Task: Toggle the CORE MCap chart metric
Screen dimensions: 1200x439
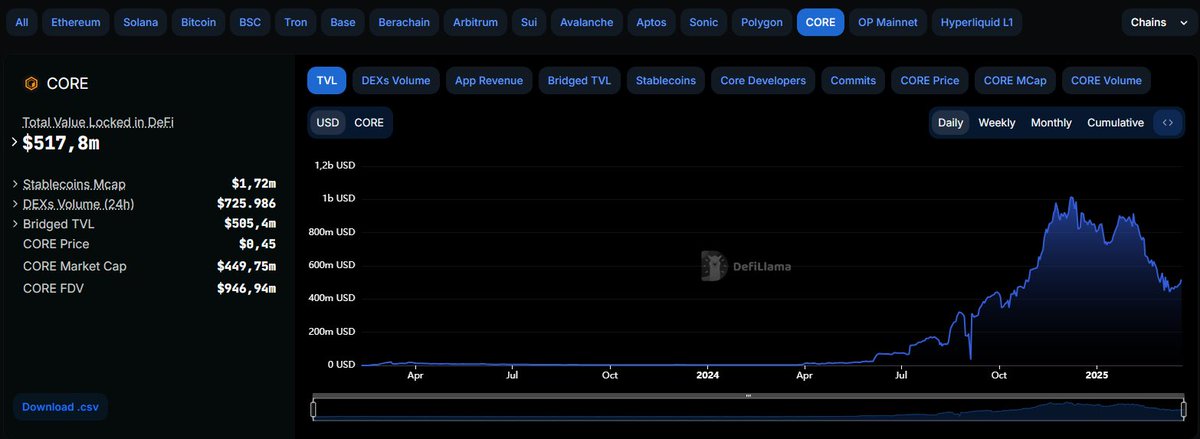Action: pos(1015,81)
